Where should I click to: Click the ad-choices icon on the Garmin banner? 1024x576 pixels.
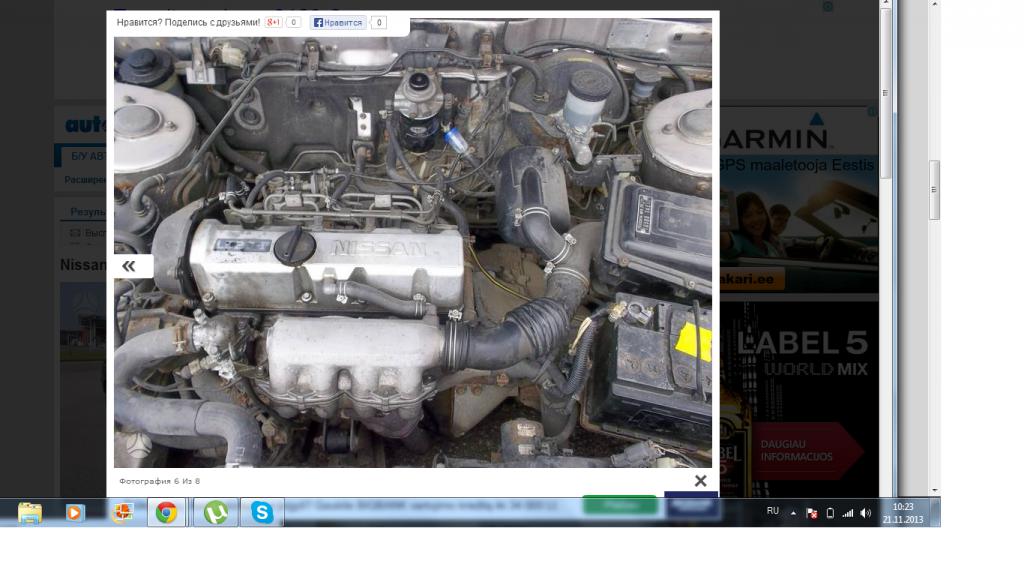[872, 112]
